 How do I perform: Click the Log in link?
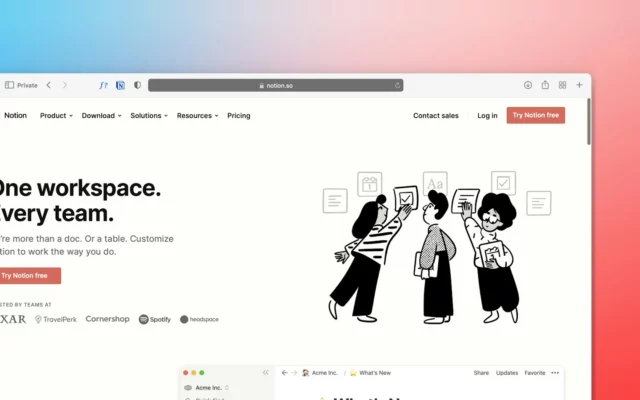click(x=487, y=116)
